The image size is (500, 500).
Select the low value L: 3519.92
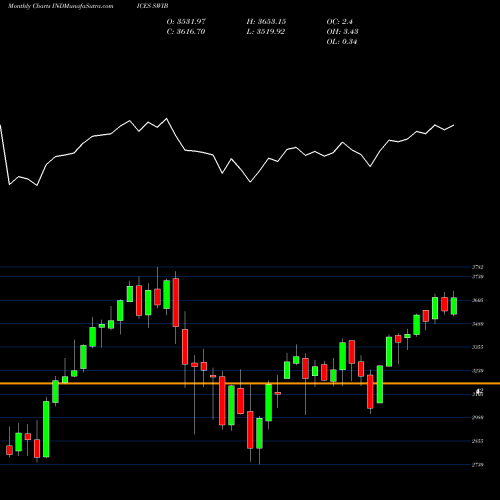266,32
